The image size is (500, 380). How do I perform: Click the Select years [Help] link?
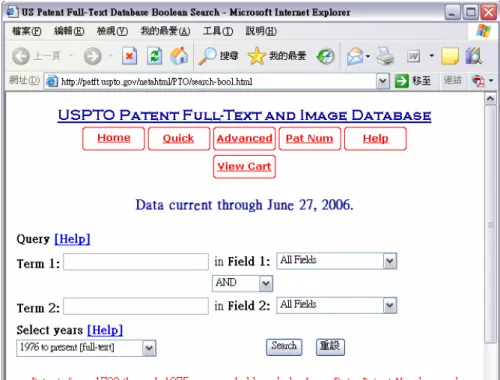pos(105,330)
